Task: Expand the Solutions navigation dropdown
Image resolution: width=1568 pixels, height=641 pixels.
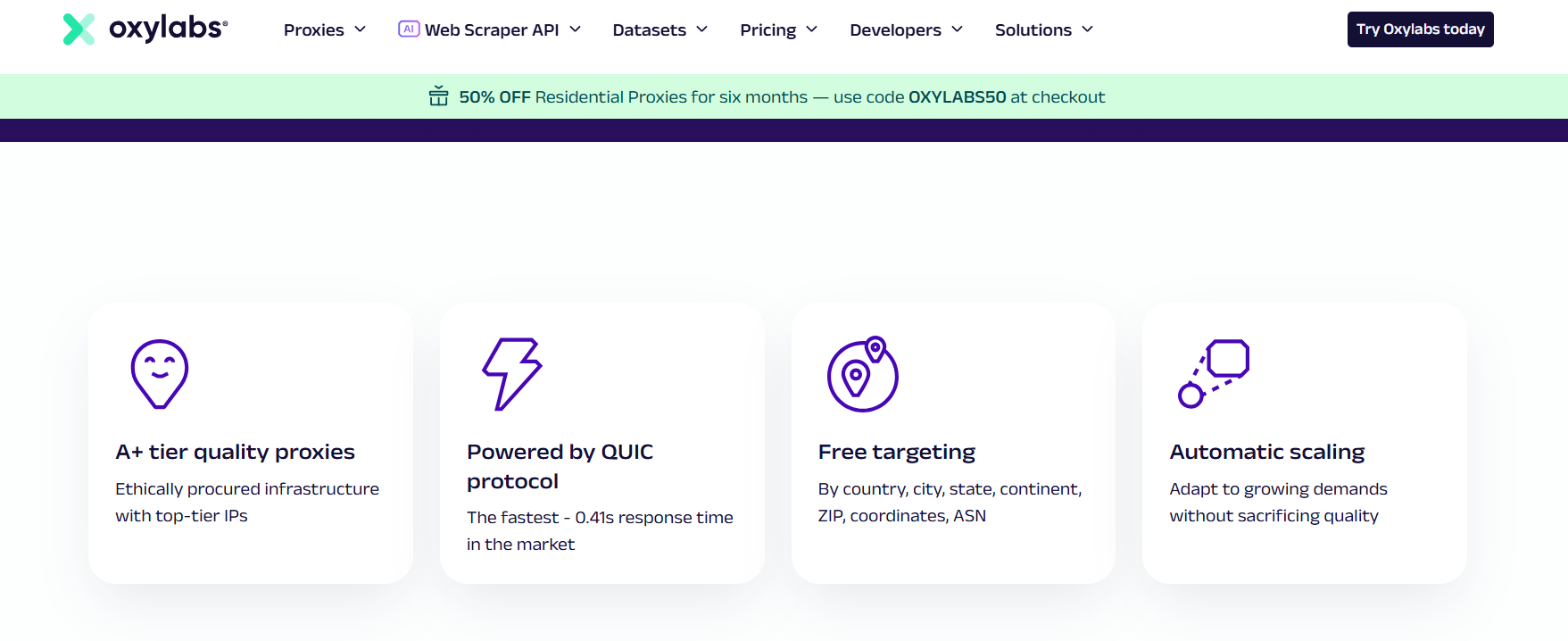Action: pos(1043,29)
